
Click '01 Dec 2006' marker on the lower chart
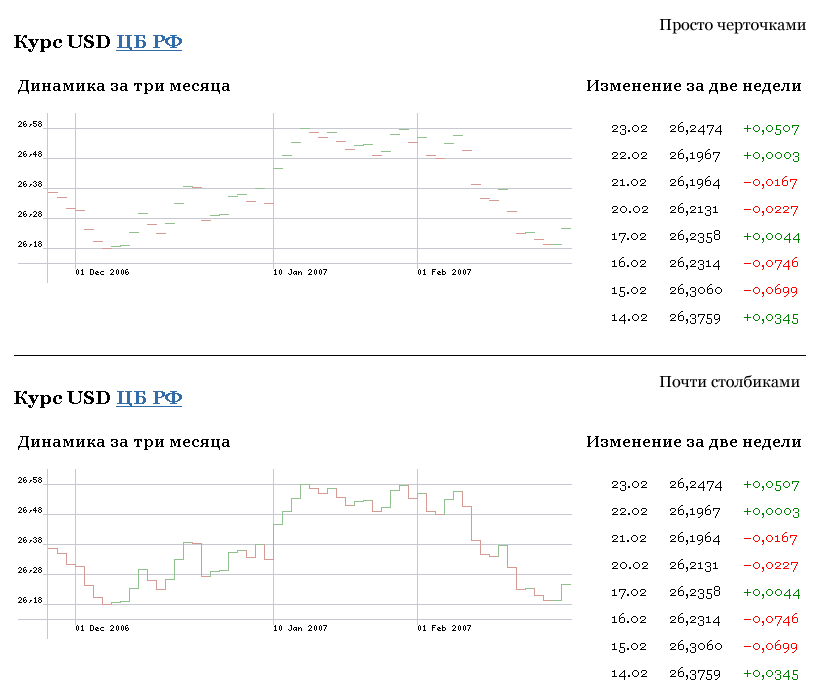click(103, 628)
